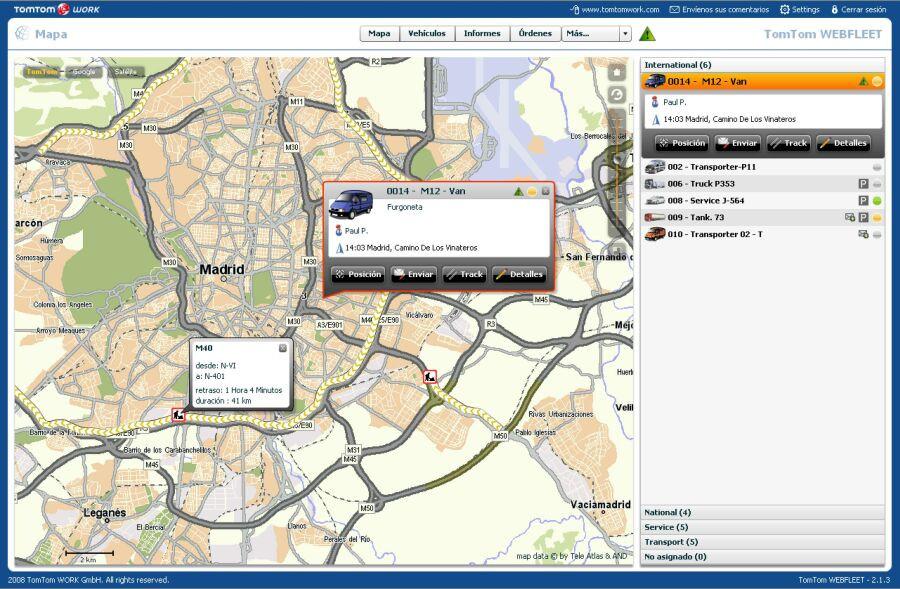Click the green alert triangle next to Más
Viewport: 900px width, 589px height.
coord(647,34)
